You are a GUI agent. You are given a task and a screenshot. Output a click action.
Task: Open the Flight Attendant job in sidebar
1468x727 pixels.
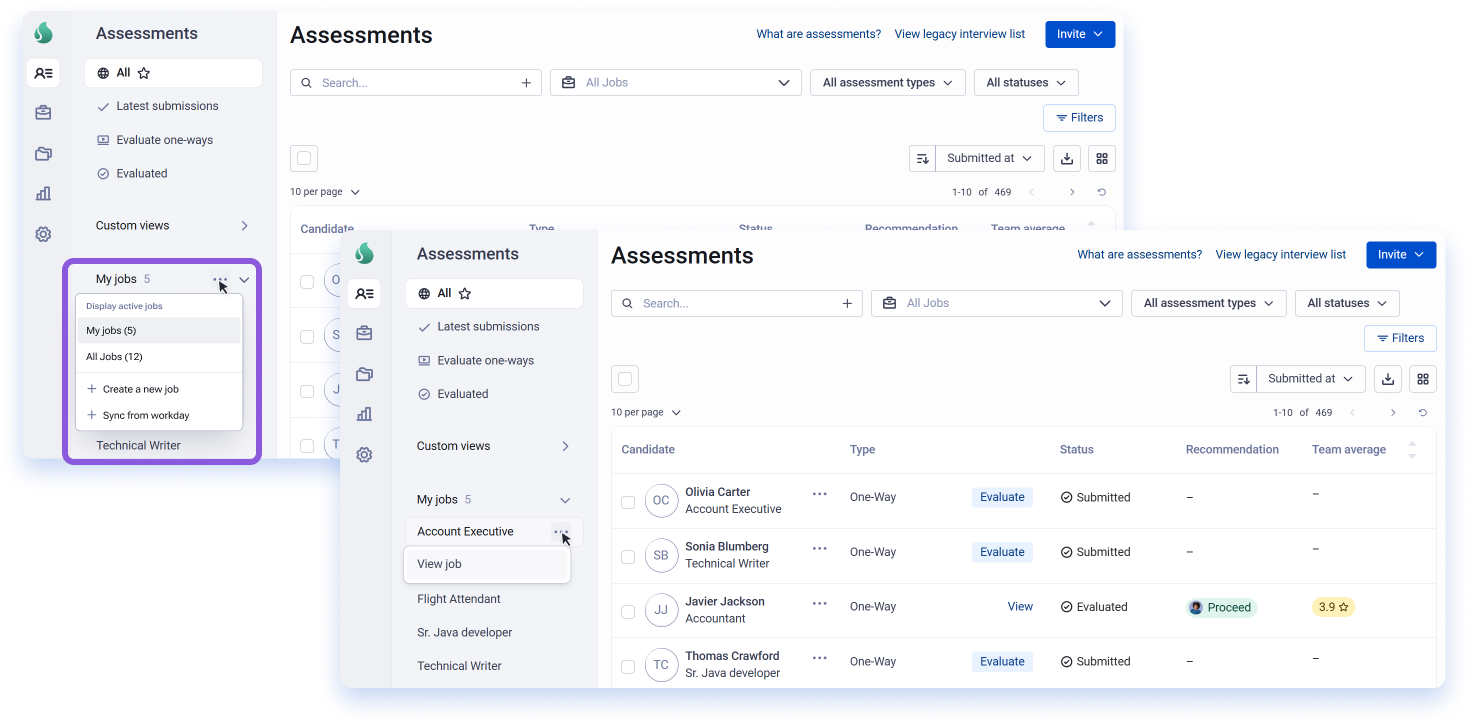point(459,599)
